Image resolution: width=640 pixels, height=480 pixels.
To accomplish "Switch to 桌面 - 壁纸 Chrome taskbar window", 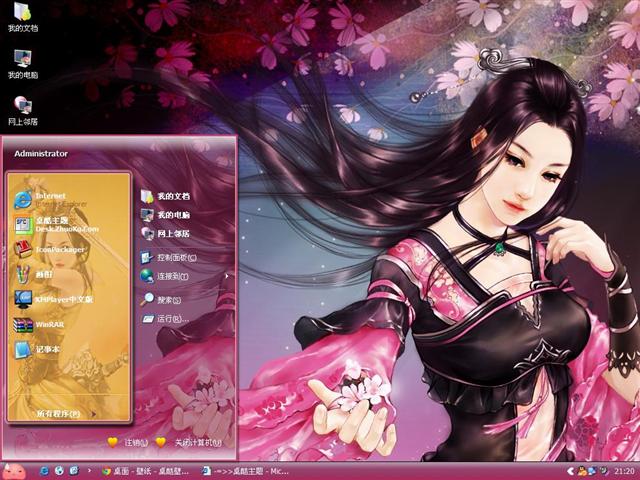I will coord(146,471).
